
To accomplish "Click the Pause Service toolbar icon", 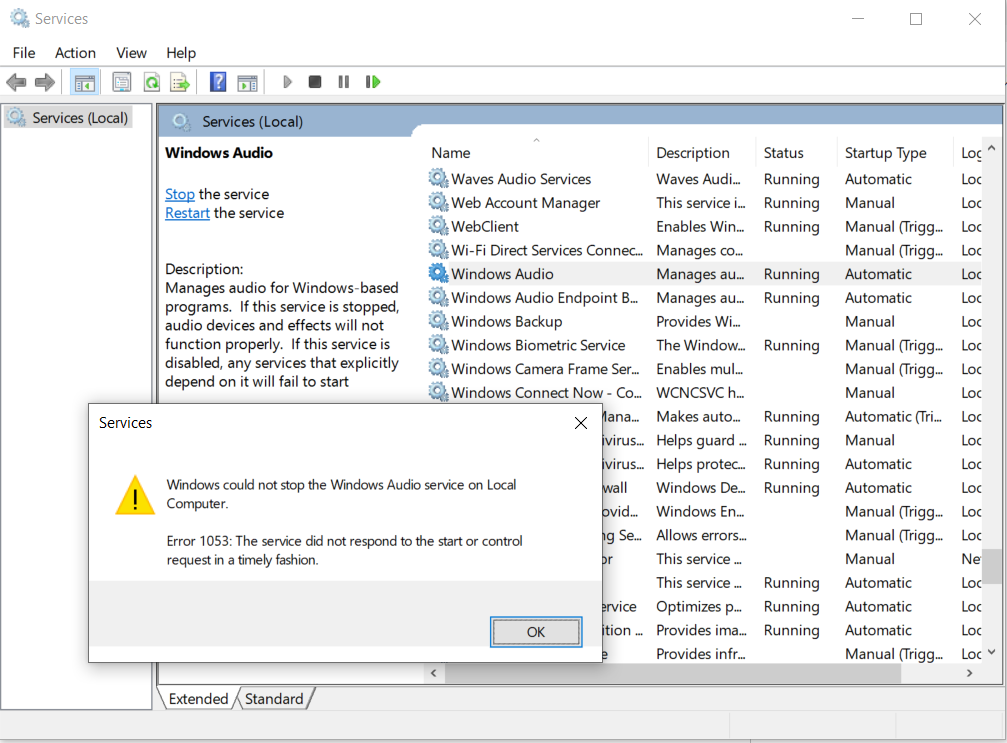I will tap(344, 82).
